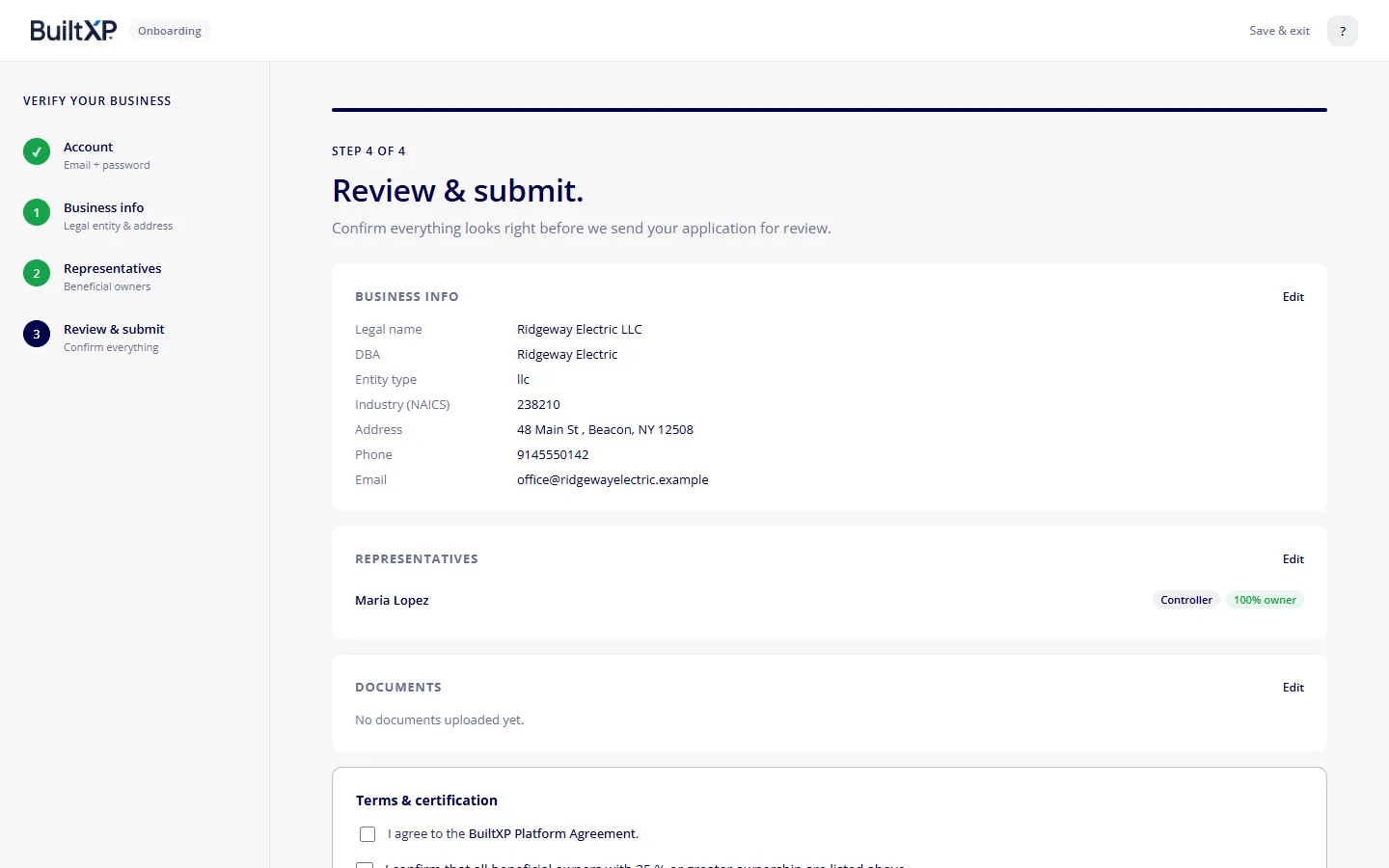Click the 'STEP 4 OF 4' label

pos(368,151)
